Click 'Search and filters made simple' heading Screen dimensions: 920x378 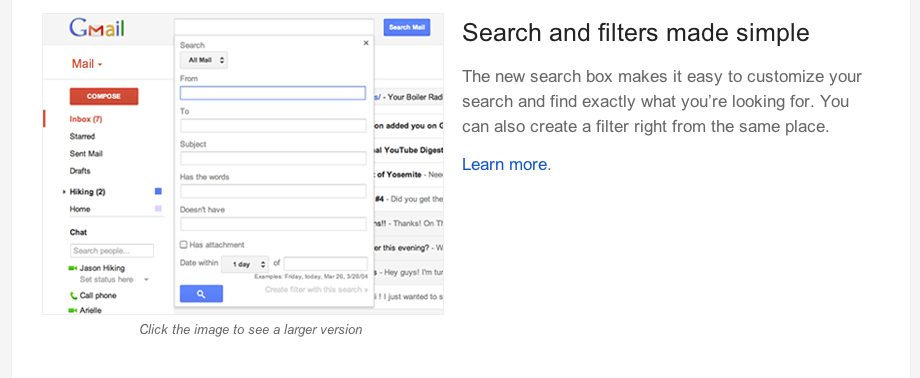tap(635, 33)
